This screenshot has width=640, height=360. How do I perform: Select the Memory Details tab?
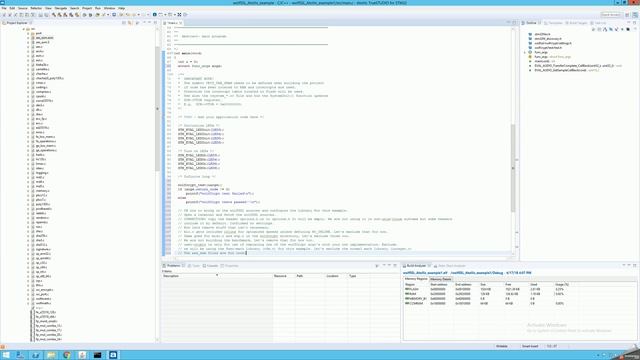tap(440, 279)
